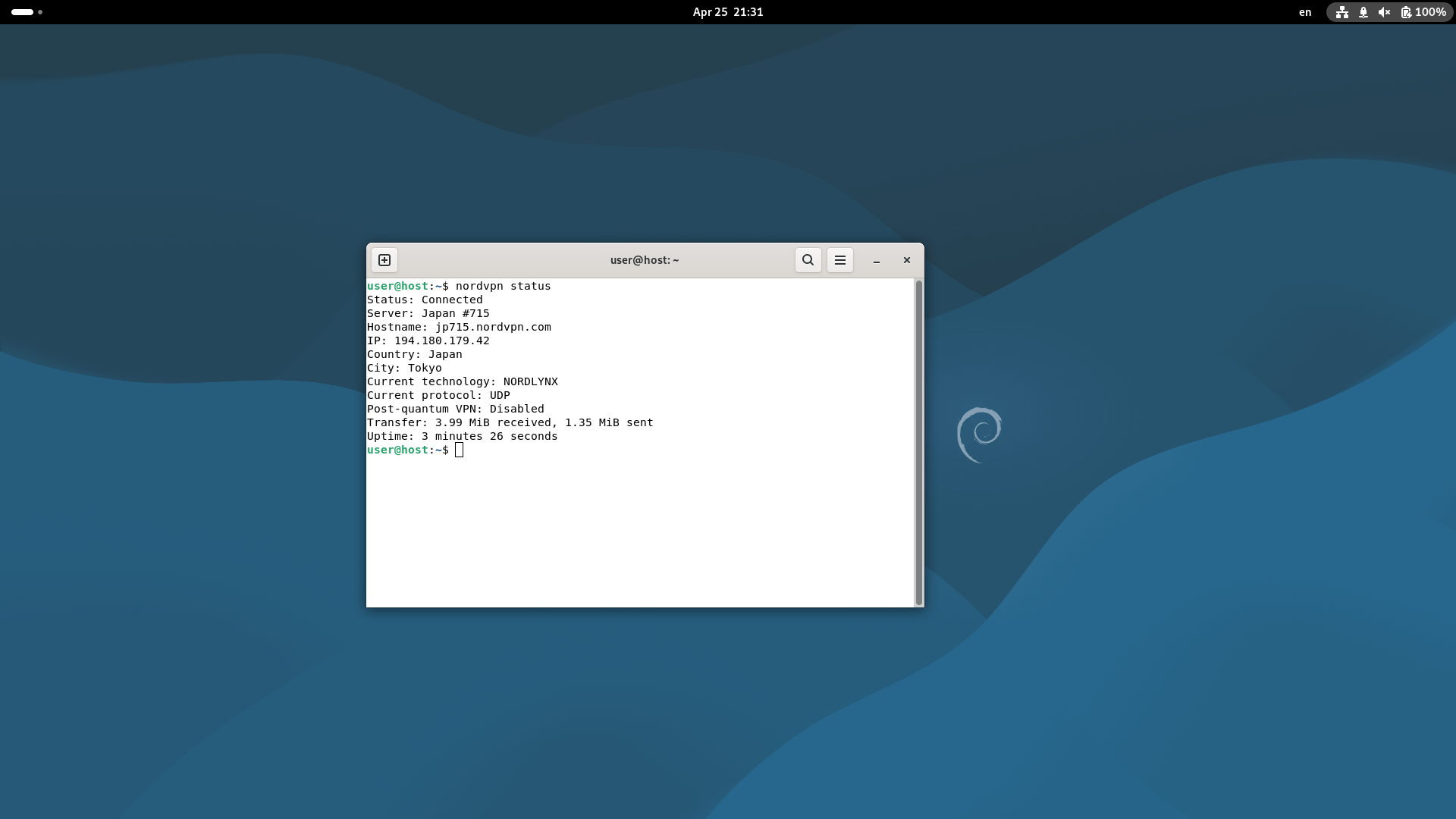This screenshot has width=1456, height=819.
Task: Open the Apr 25 21:31 clock menu
Action: (728, 12)
